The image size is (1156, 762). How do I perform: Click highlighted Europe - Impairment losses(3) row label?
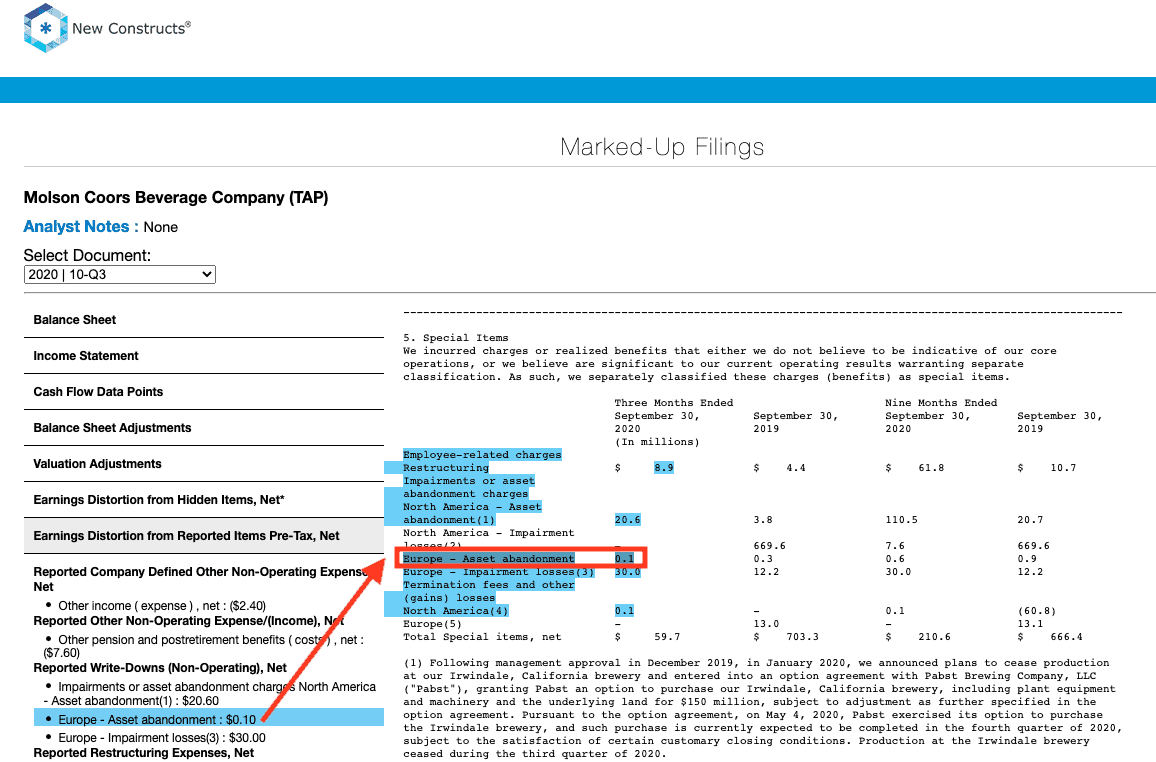coord(498,572)
